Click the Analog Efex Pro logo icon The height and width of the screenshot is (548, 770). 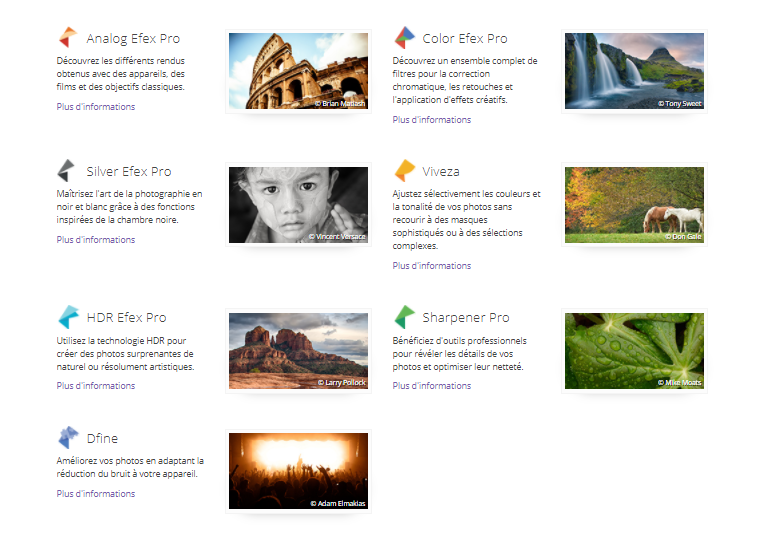pyautogui.click(x=67, y=39)
